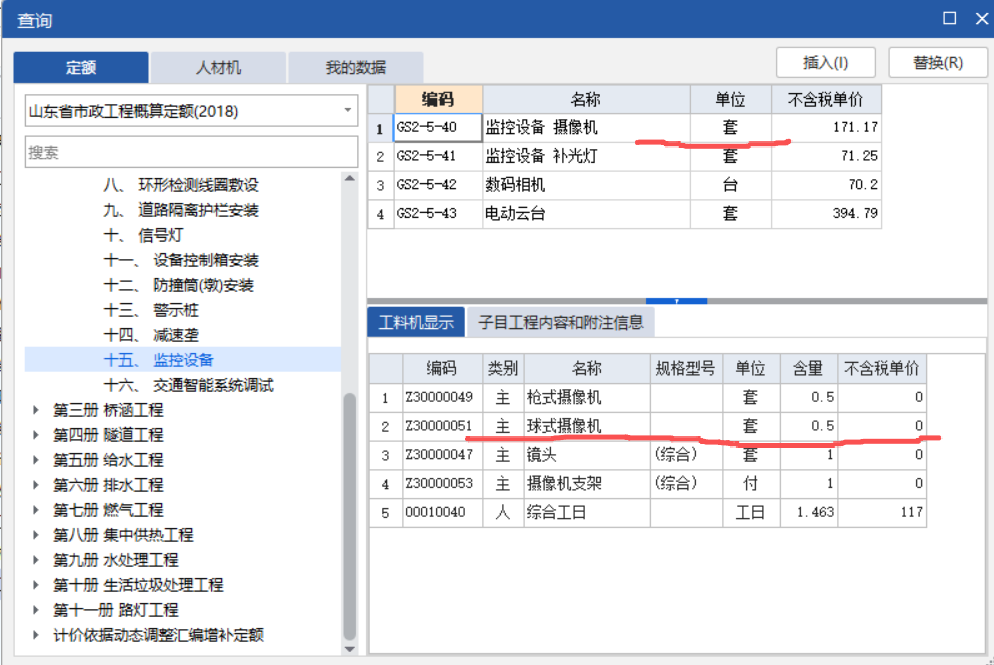Select the 工料机显示 tab

[x=416, y=322]
